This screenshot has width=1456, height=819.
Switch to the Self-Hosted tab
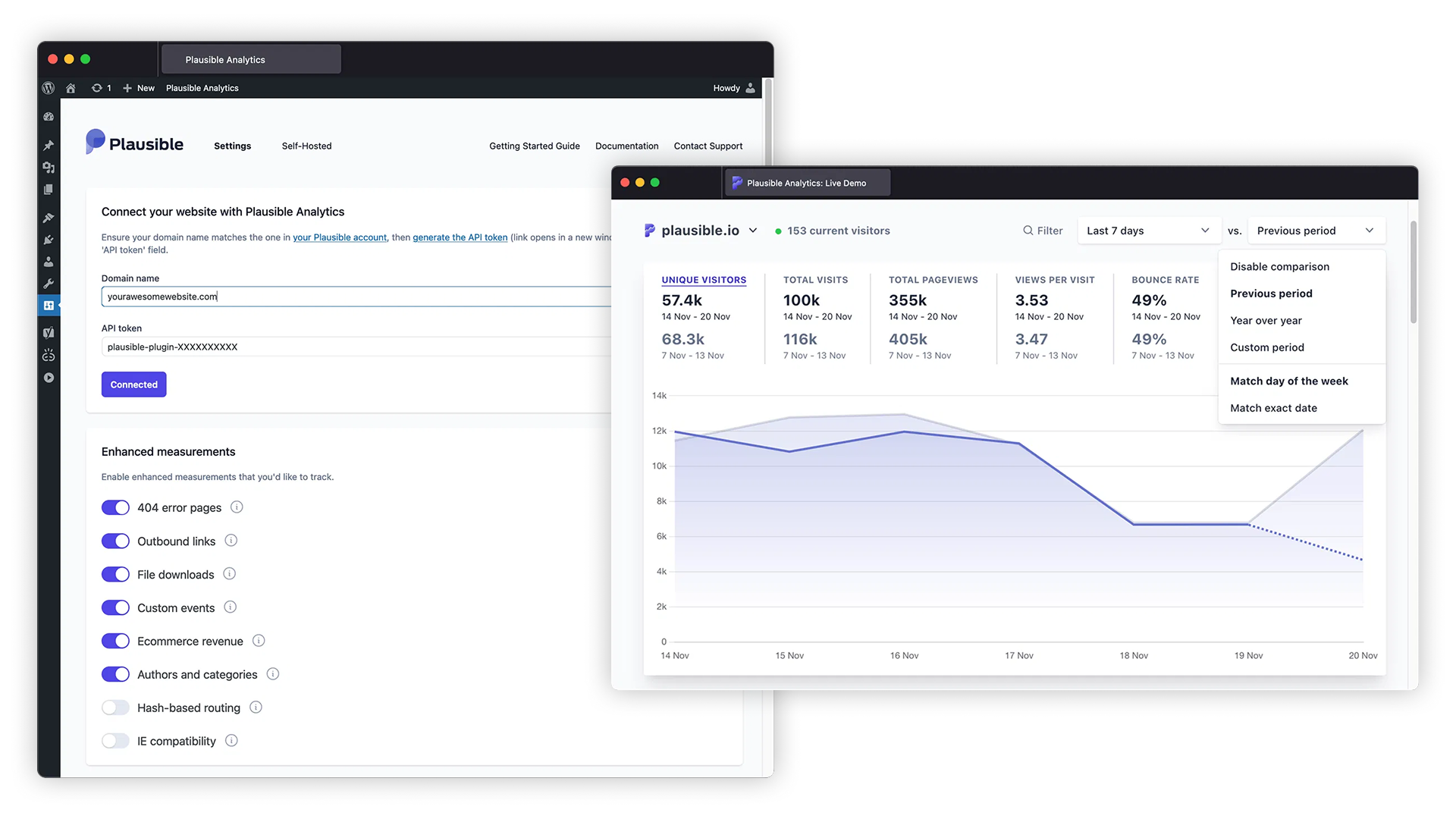(306, 146)
